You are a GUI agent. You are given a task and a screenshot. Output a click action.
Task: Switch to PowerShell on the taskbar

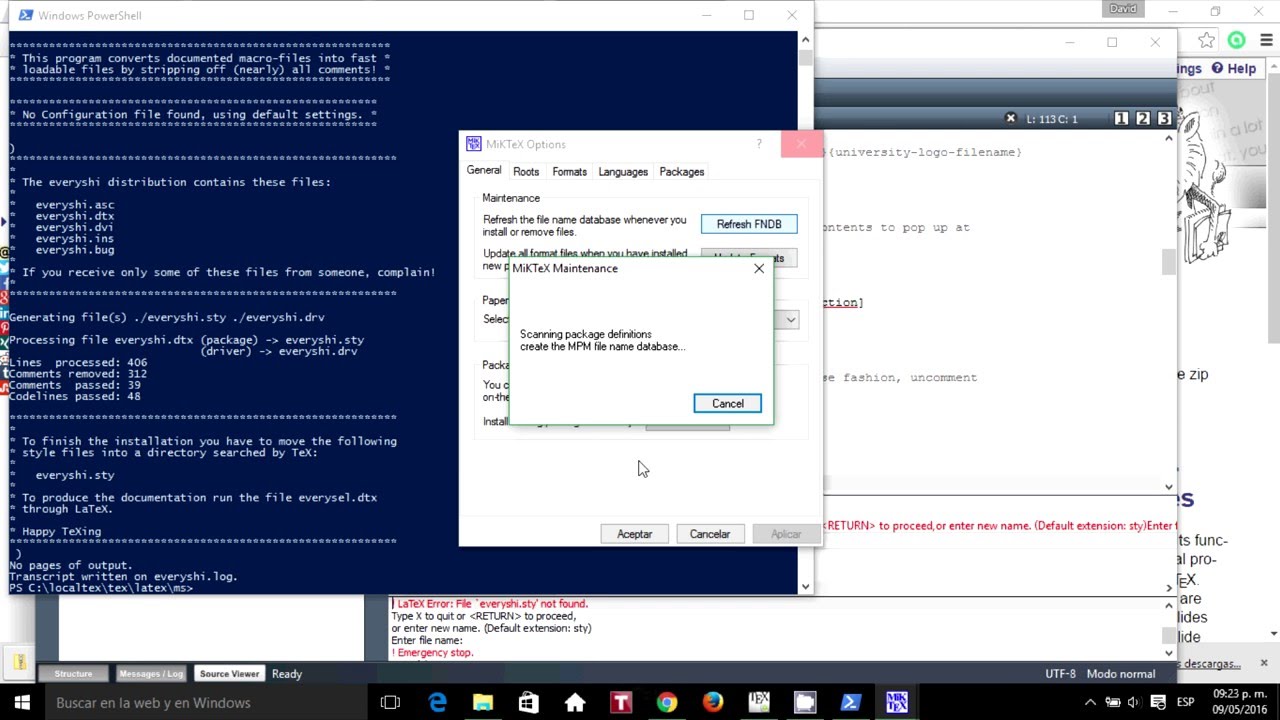pyautogui.click(x=851, y=703)
